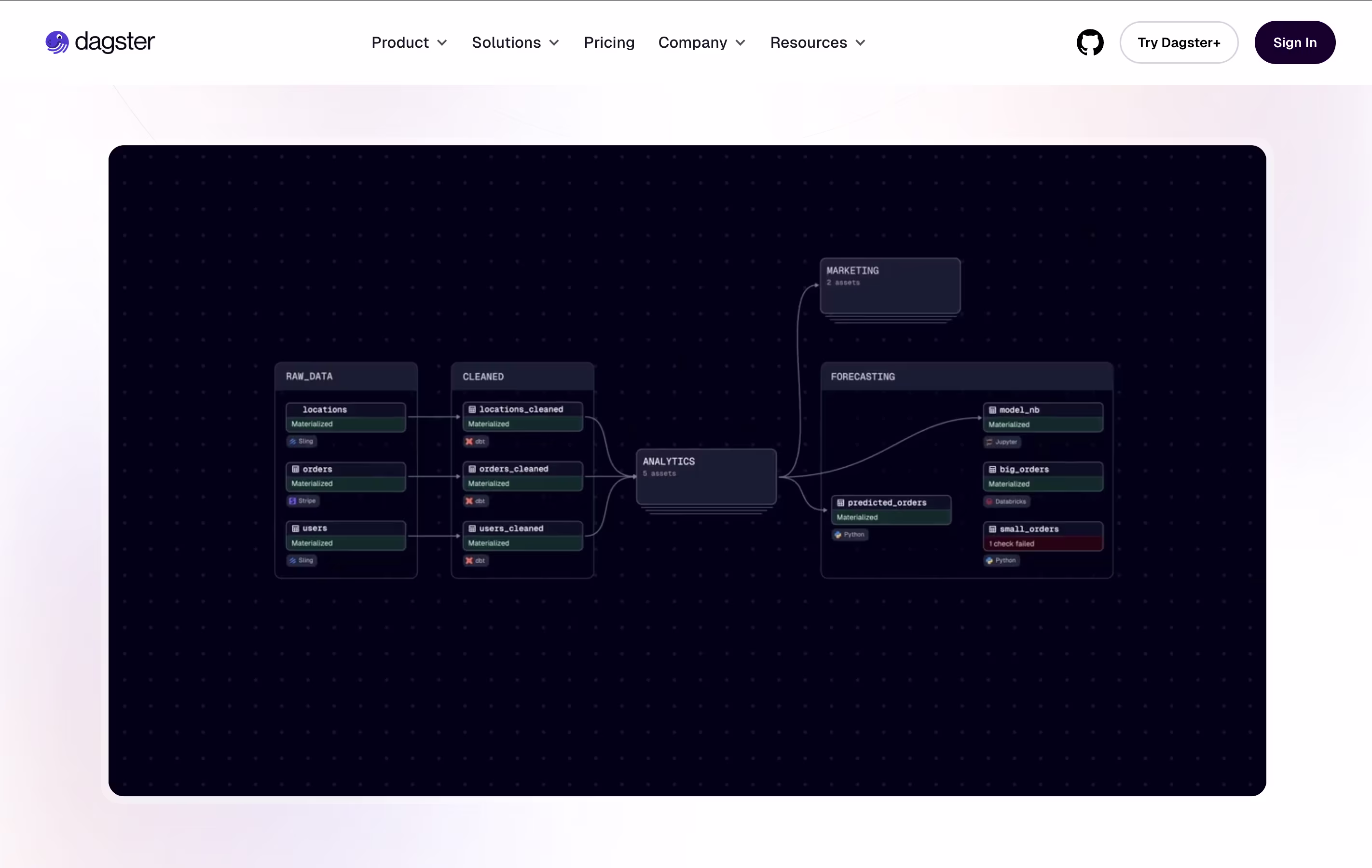Click the Dagster logo
1372x868 pixels.
(100, 42)
